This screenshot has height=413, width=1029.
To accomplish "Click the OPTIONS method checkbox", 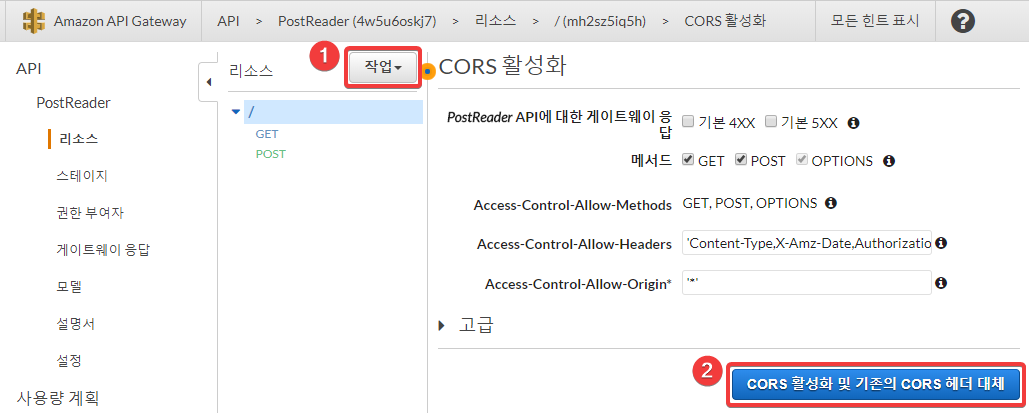I will pos(801,160).
